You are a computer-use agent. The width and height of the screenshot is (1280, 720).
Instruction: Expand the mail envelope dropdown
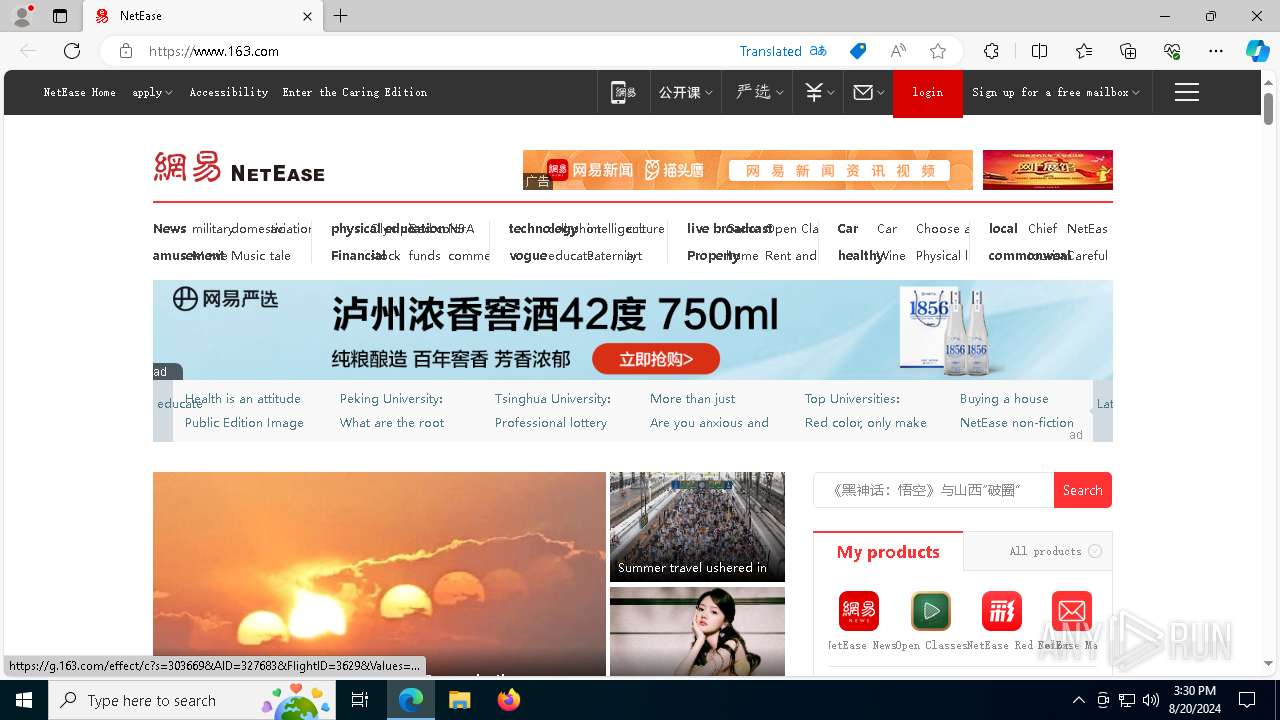coord(868,92)
